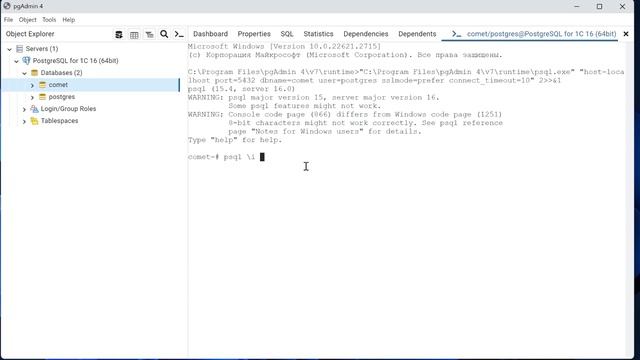640x360 pixels.
Task: Click the Servers group icon
Action: (x=20, y=49)
